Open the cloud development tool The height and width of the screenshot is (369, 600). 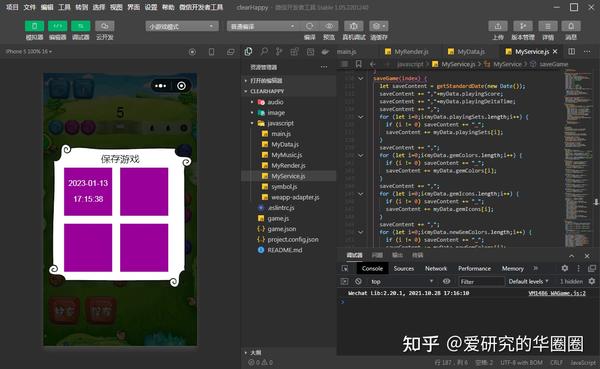pyautogui.click(x=104, y=26)
